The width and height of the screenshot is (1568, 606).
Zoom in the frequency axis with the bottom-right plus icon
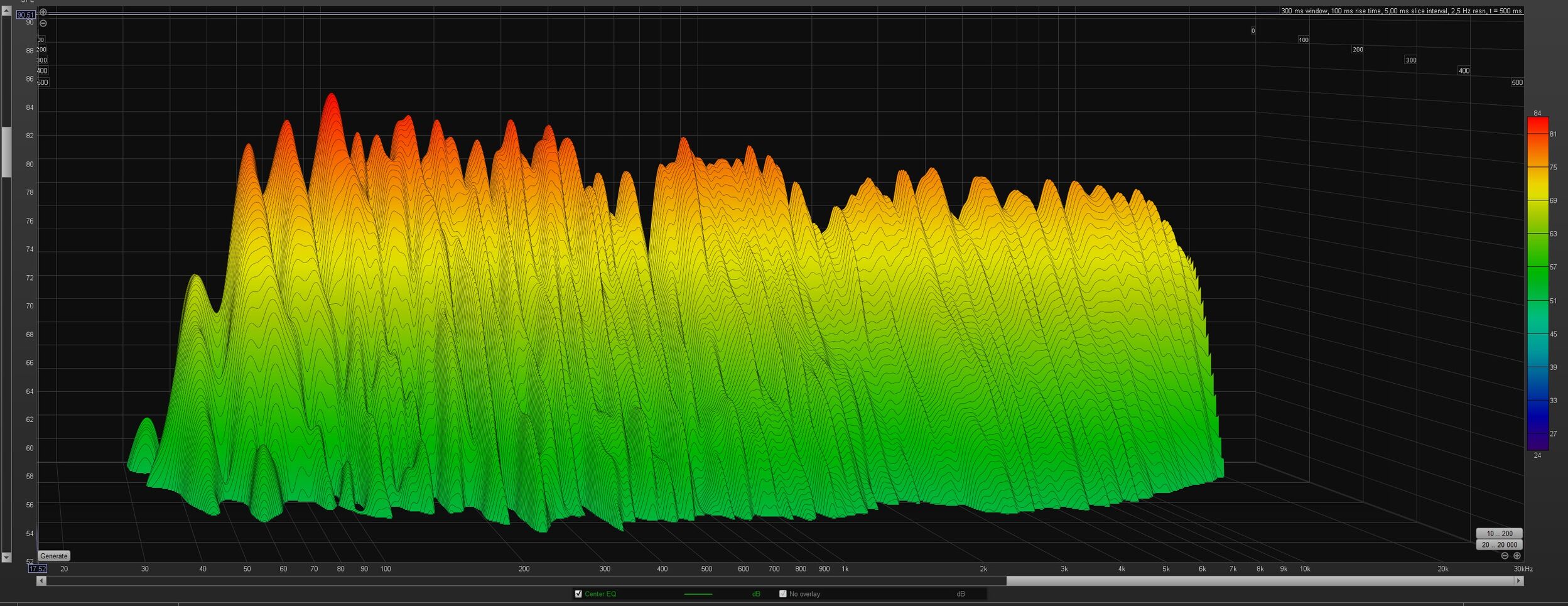coord(1517,556)
